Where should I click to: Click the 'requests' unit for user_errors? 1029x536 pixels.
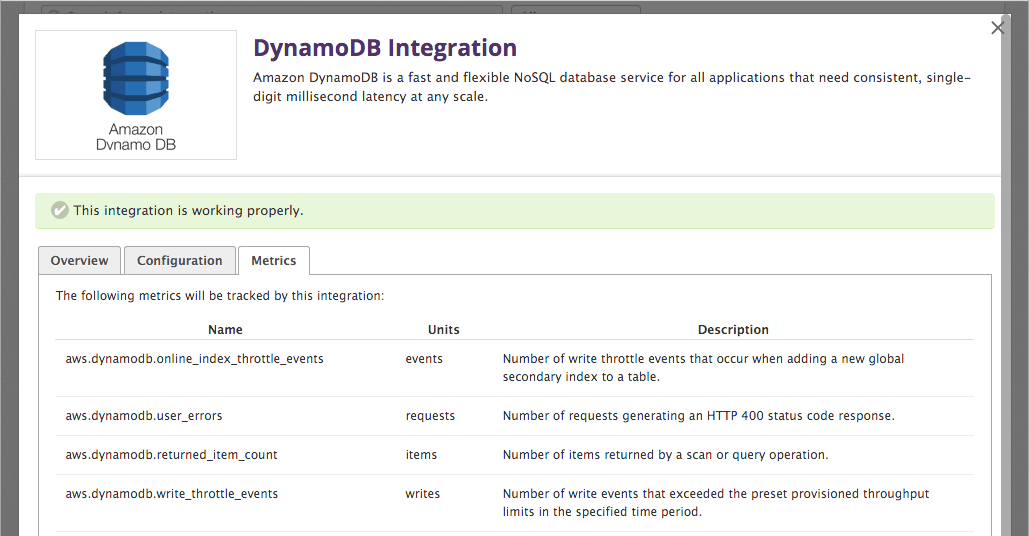pos(430,415)
